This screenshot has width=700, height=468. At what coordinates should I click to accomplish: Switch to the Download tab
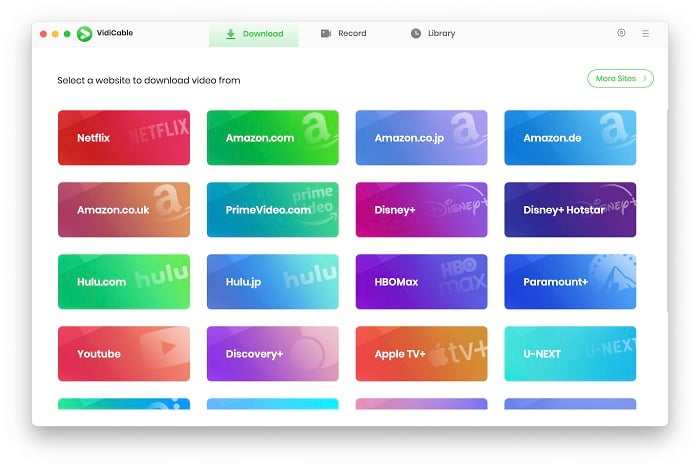point(254,34)
